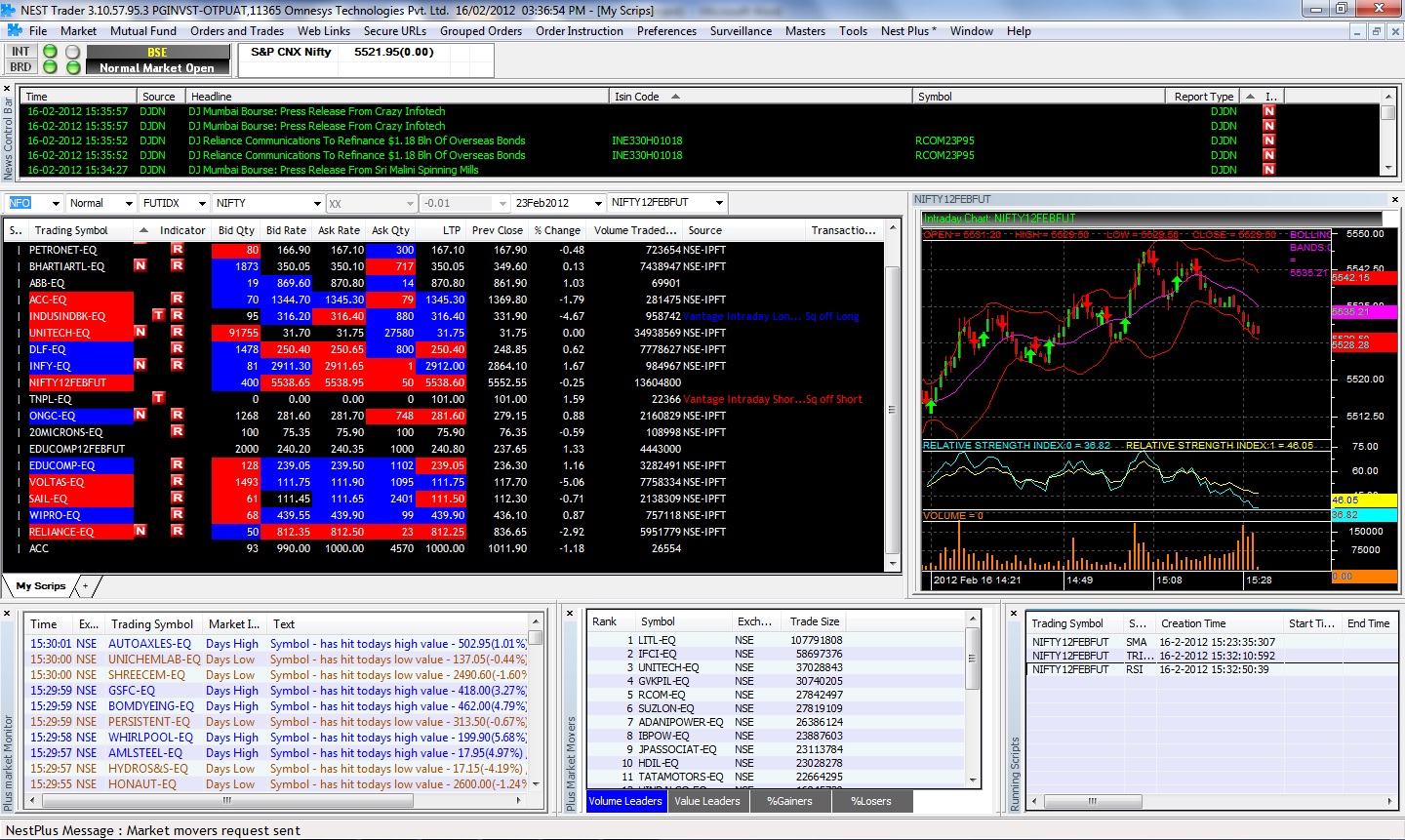This screenshot has width=1405, height=840.
Task: Close the NIFTY12FEBFUT chart panel
Action: coord(1394,199)
